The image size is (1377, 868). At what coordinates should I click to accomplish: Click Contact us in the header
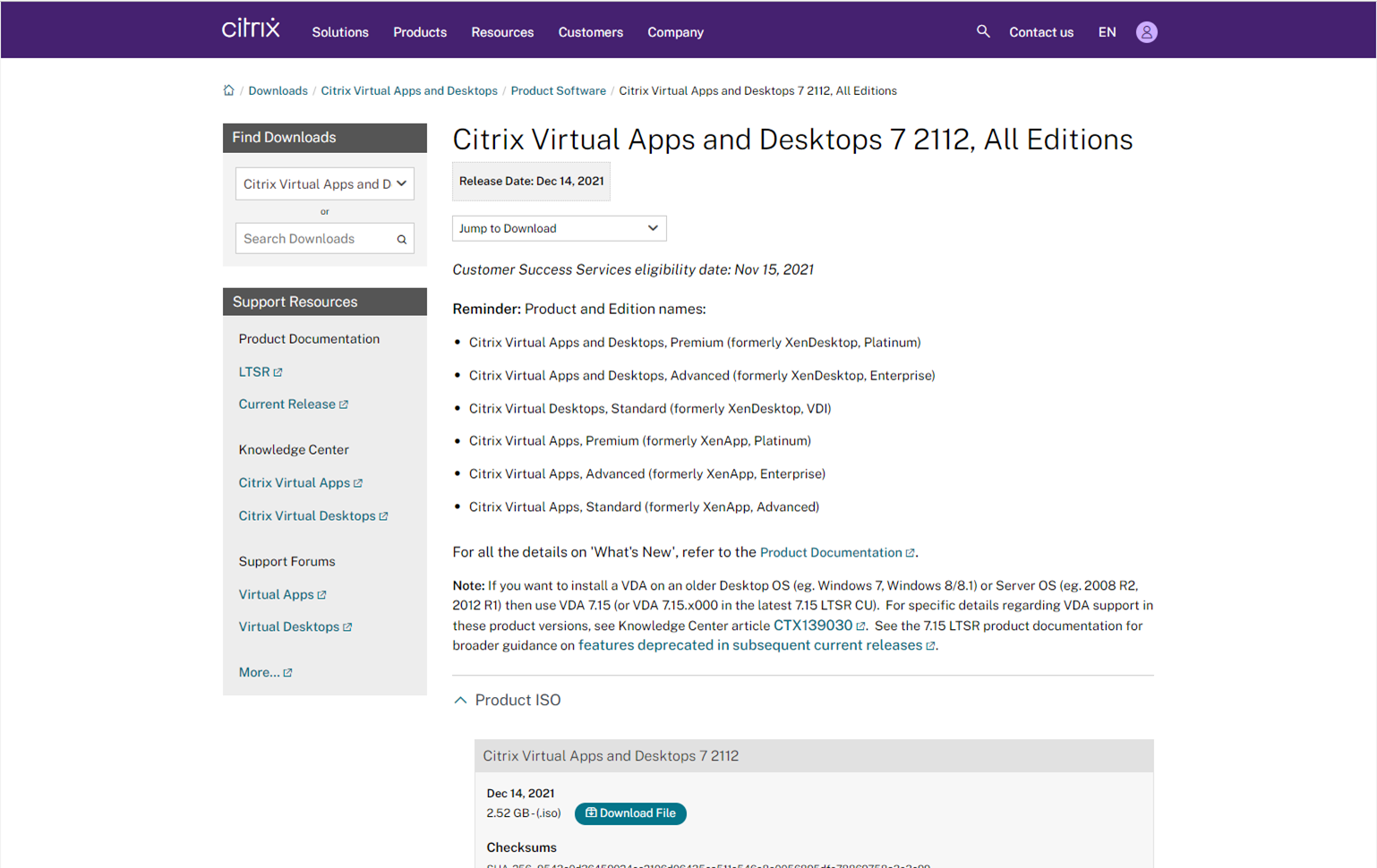tap(1041, 32)
